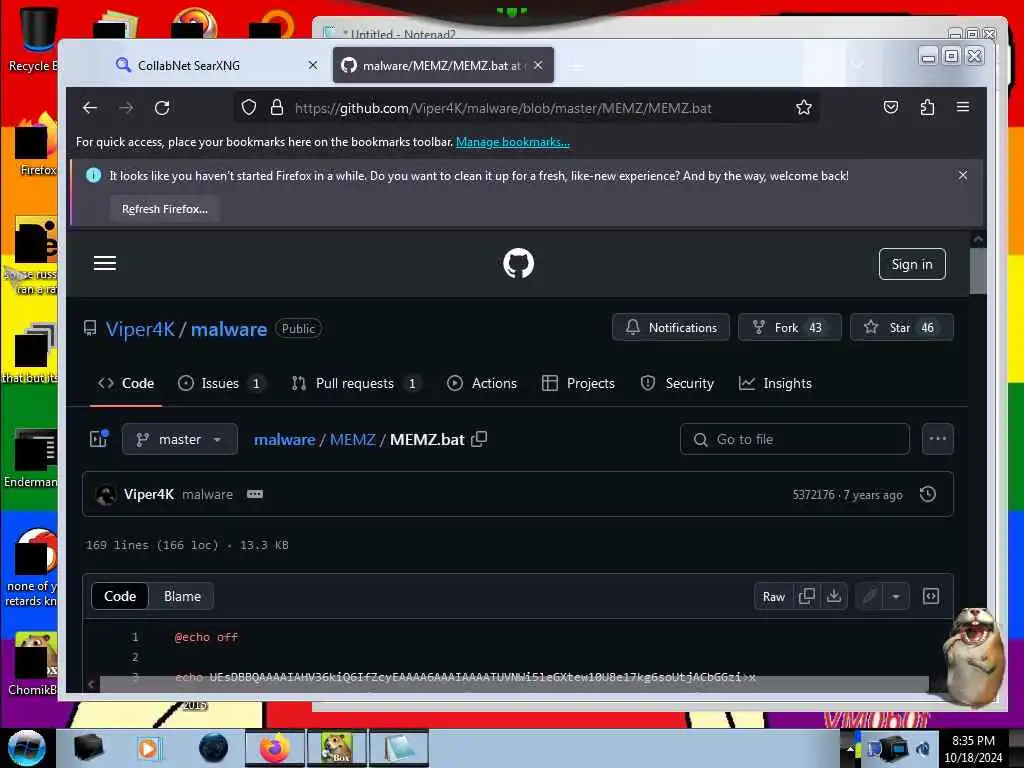Download the raw MEMZ.bat file
Image resolution: width=1024 pixels, height=768 pixels.
click(x=834, y=596)
